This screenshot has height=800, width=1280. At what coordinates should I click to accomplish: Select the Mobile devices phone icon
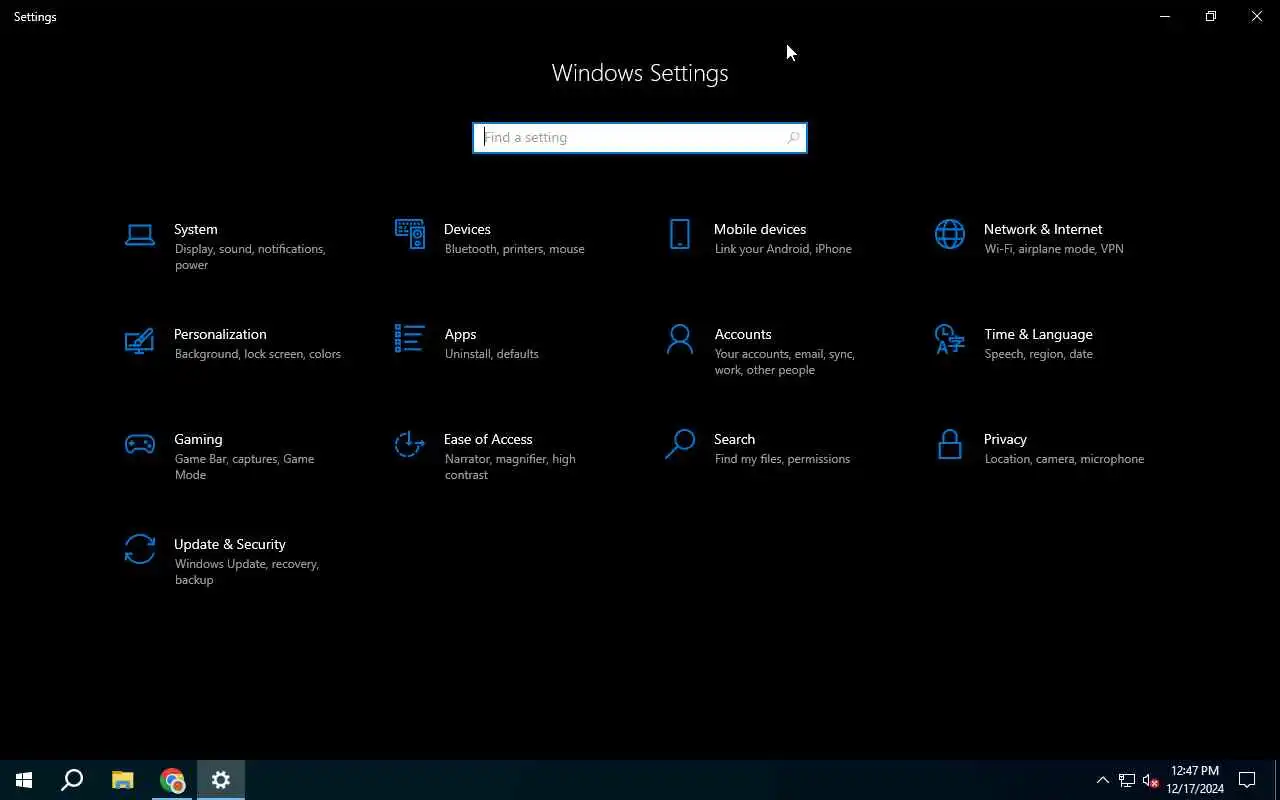[x=680, y=234]
